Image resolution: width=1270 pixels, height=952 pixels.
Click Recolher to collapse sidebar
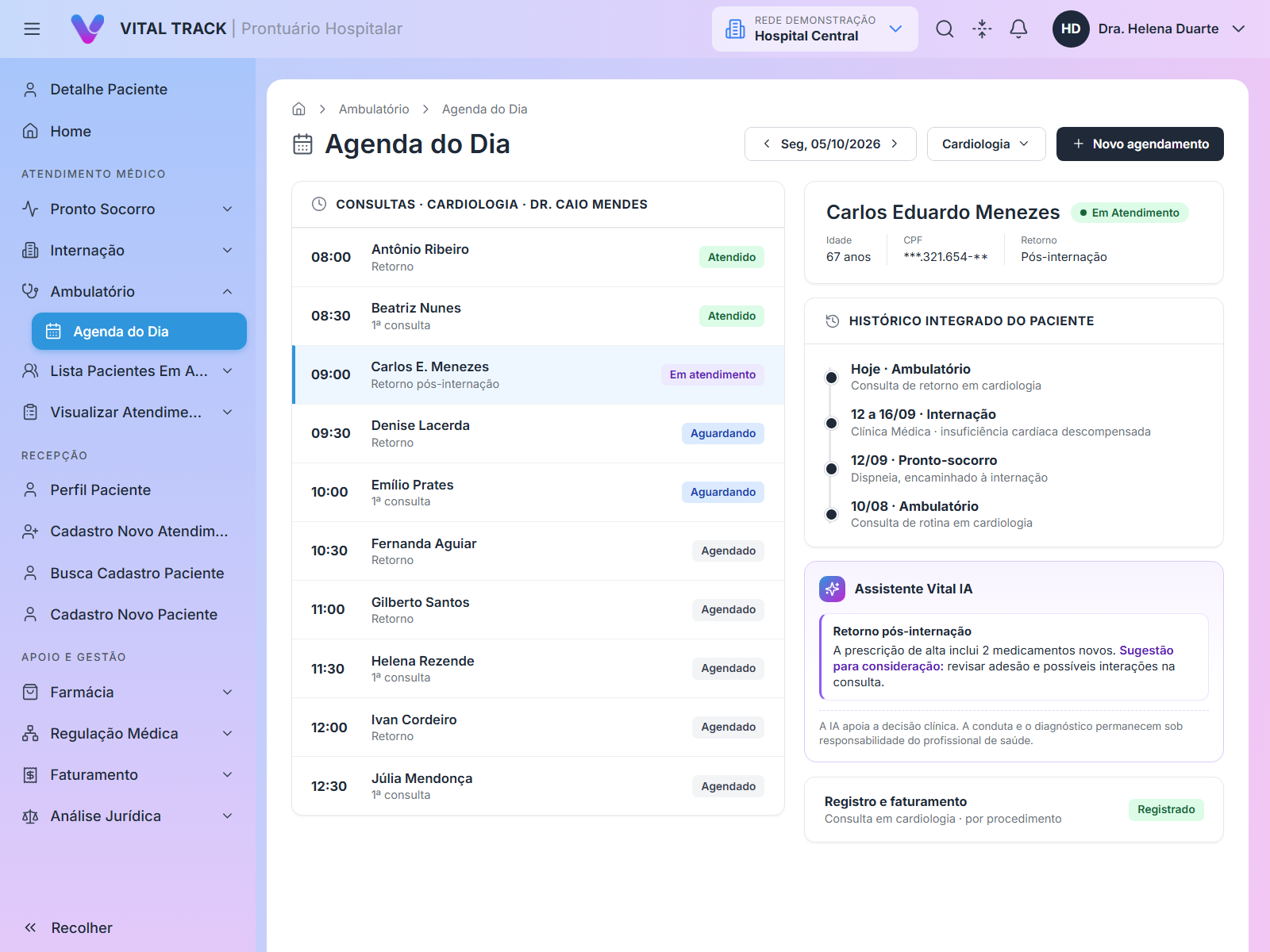click(x=68, y=927)
